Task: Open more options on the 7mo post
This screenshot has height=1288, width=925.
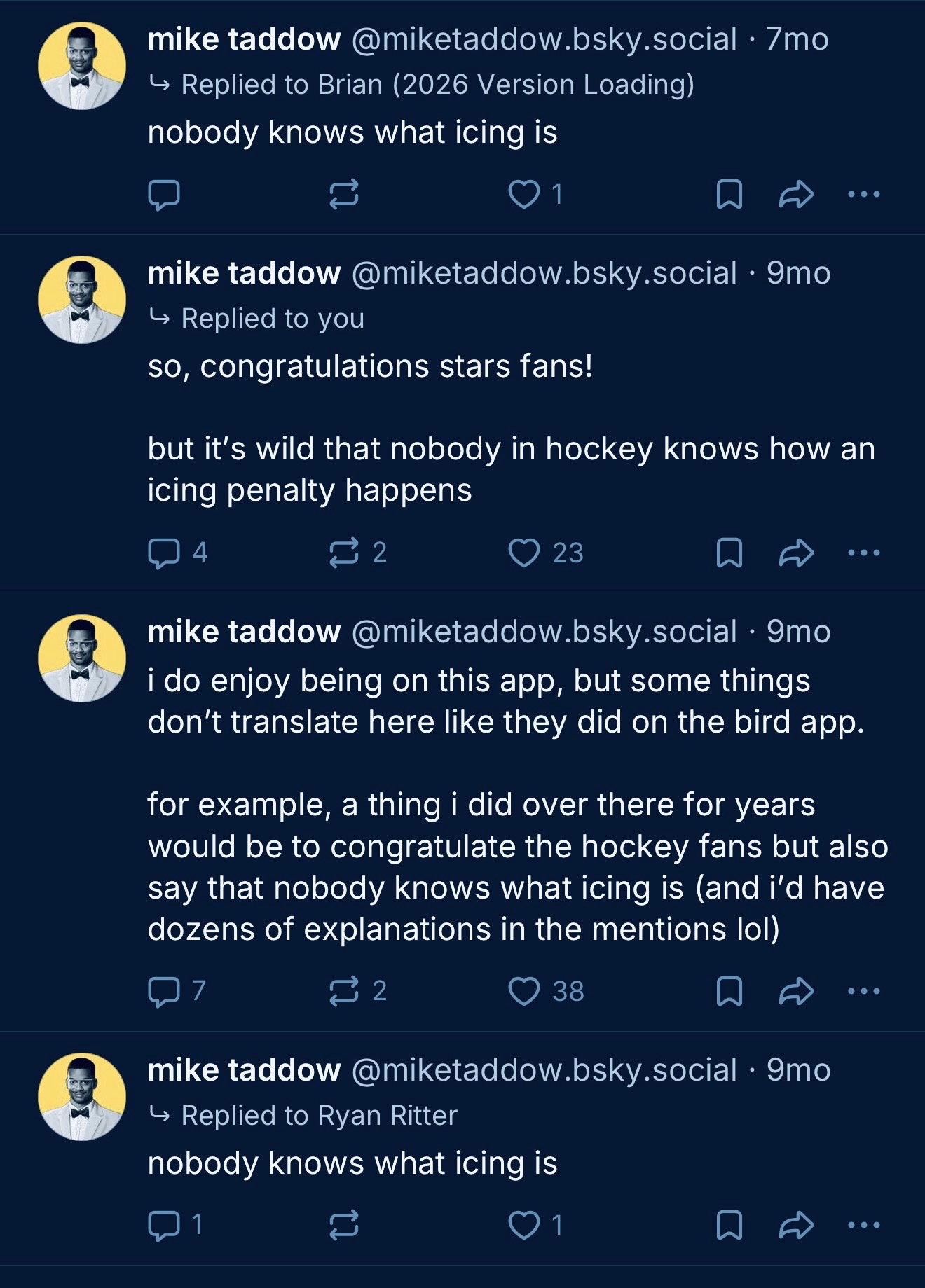Action: point(863,195)
